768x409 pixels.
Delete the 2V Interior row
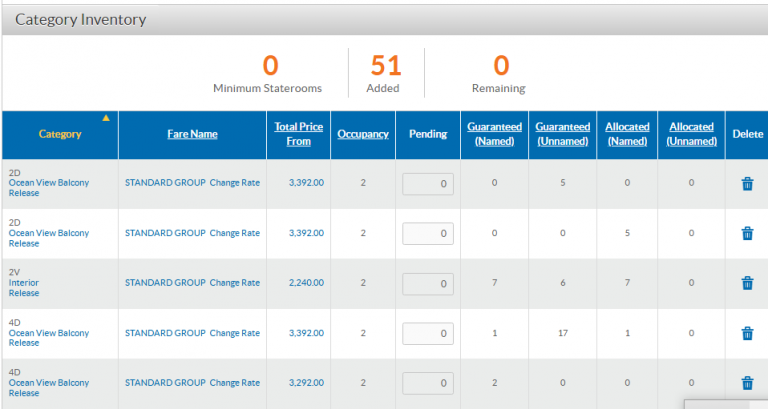tap(747, 283)
